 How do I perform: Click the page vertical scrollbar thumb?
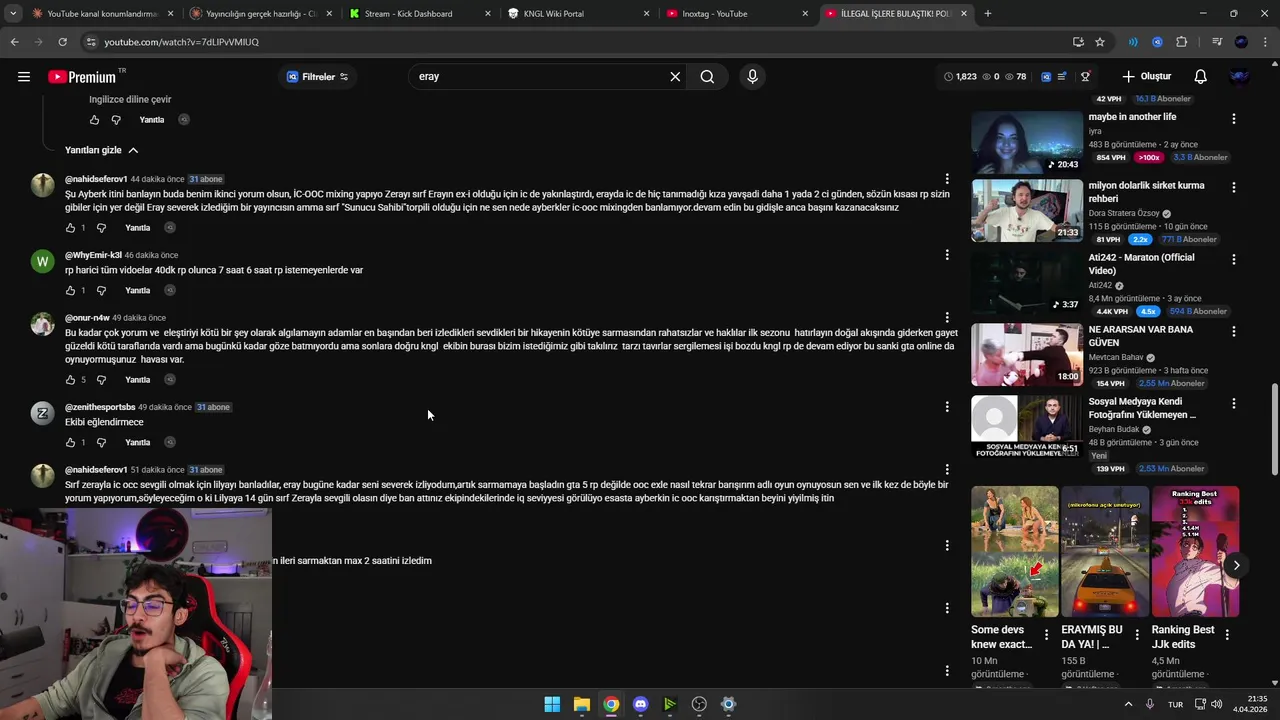coord(1274,430)
